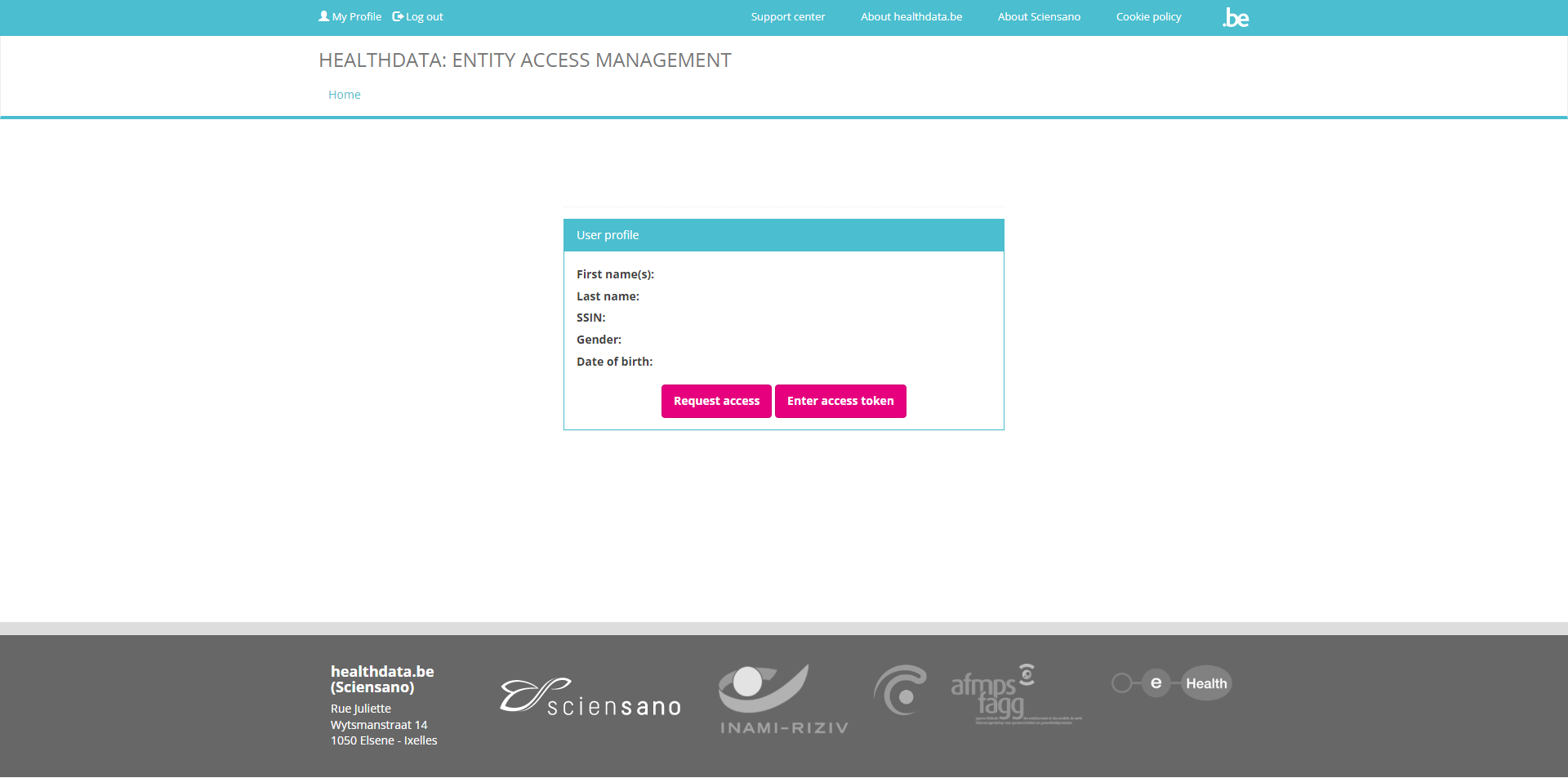
Task: Click the Log out text link
Action: tap(425, 17)
